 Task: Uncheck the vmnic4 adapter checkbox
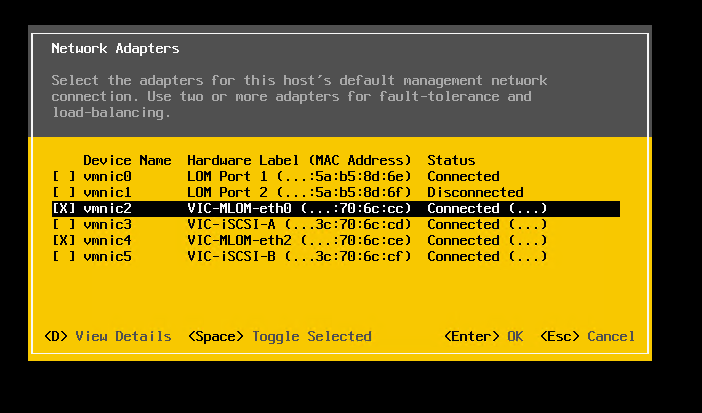pos(63,240)
